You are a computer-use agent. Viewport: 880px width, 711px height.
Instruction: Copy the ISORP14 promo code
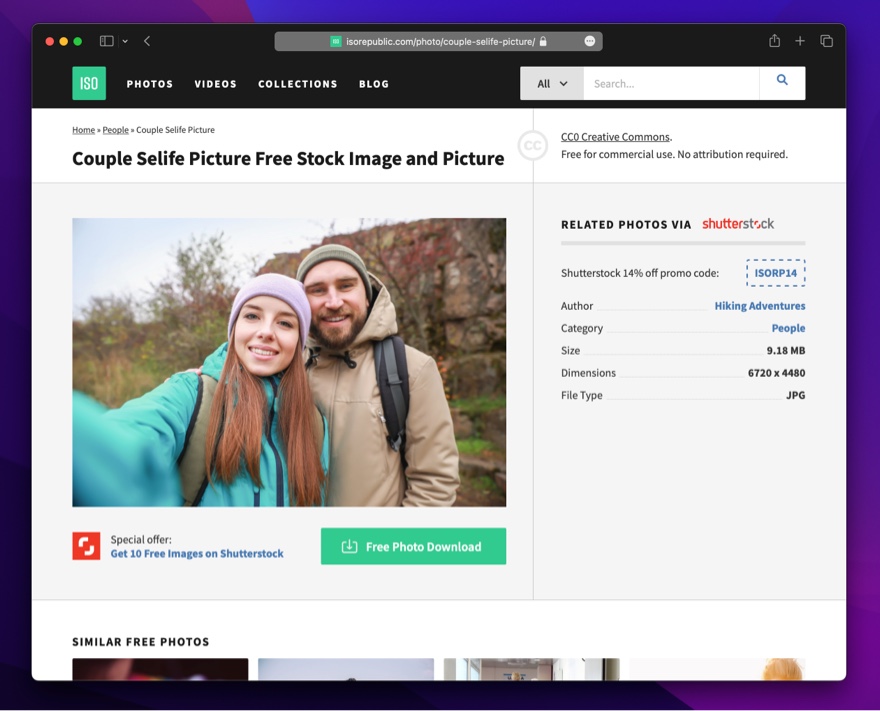775,273
